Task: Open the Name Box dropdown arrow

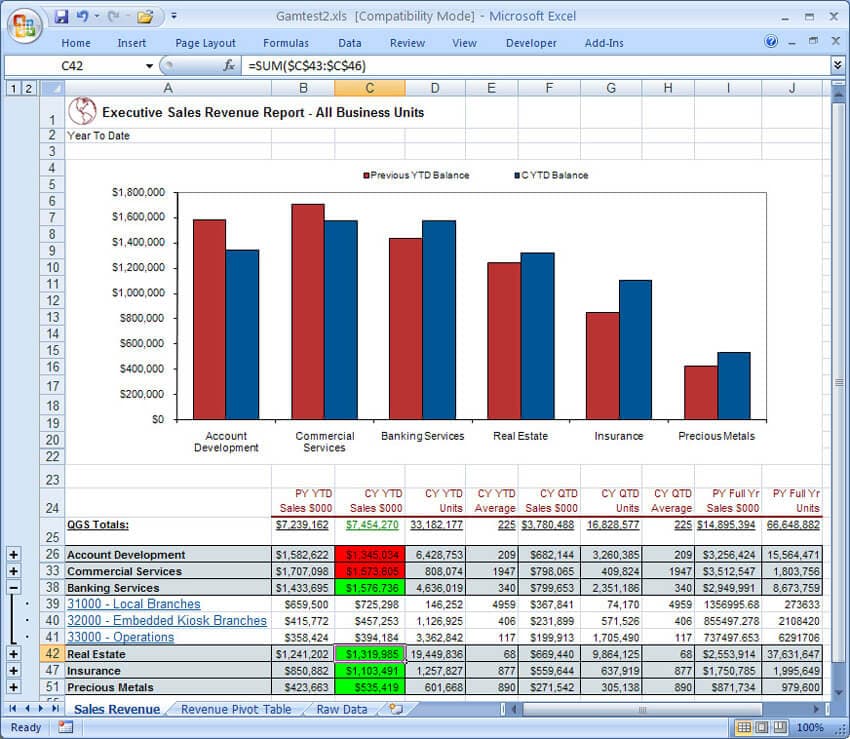Action: [x=149, y=66]
